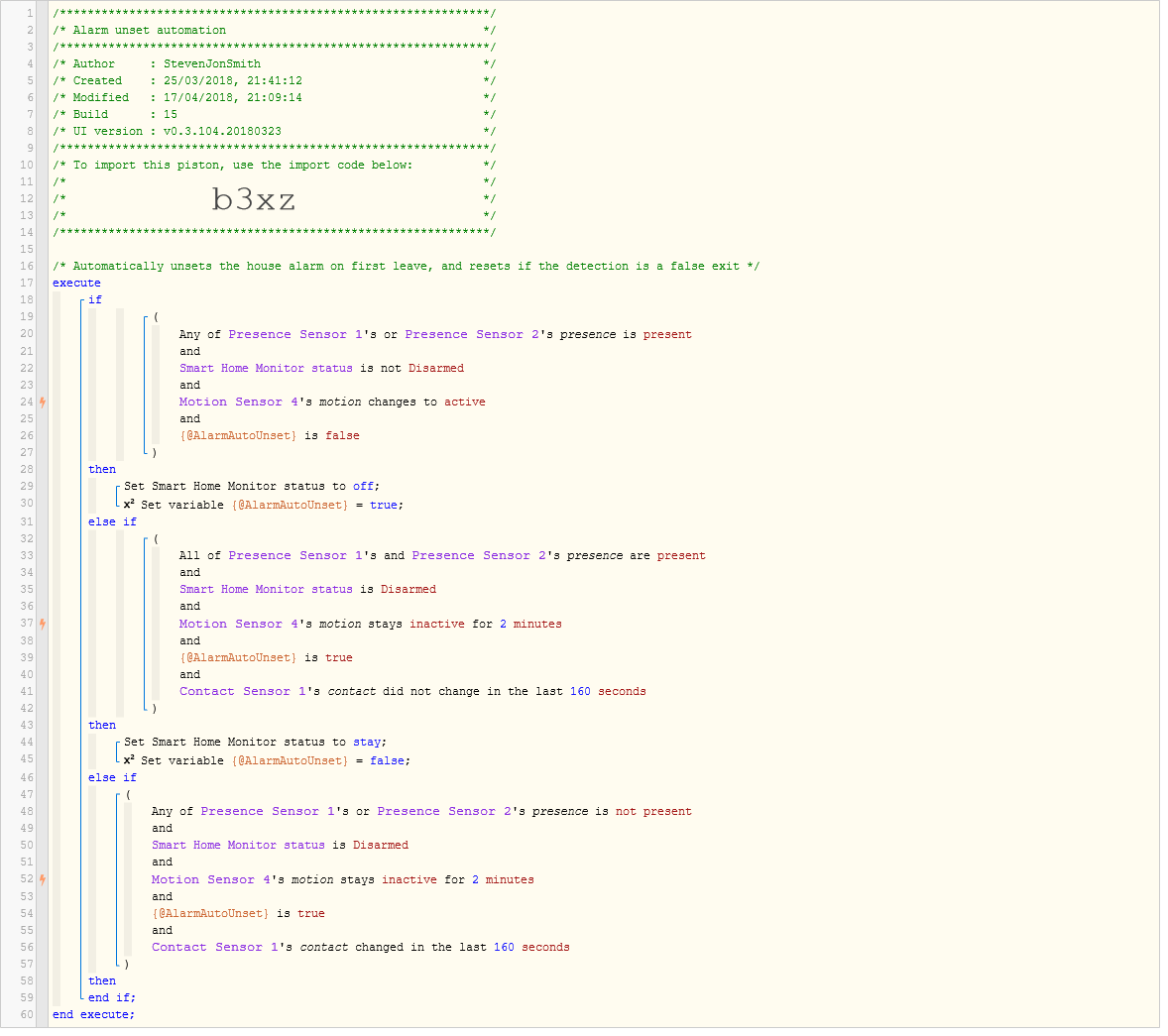The width and height of the screenshot is (1168, 1036).
Task: Click line number 1 in the gutter
Action: [30, 14]
